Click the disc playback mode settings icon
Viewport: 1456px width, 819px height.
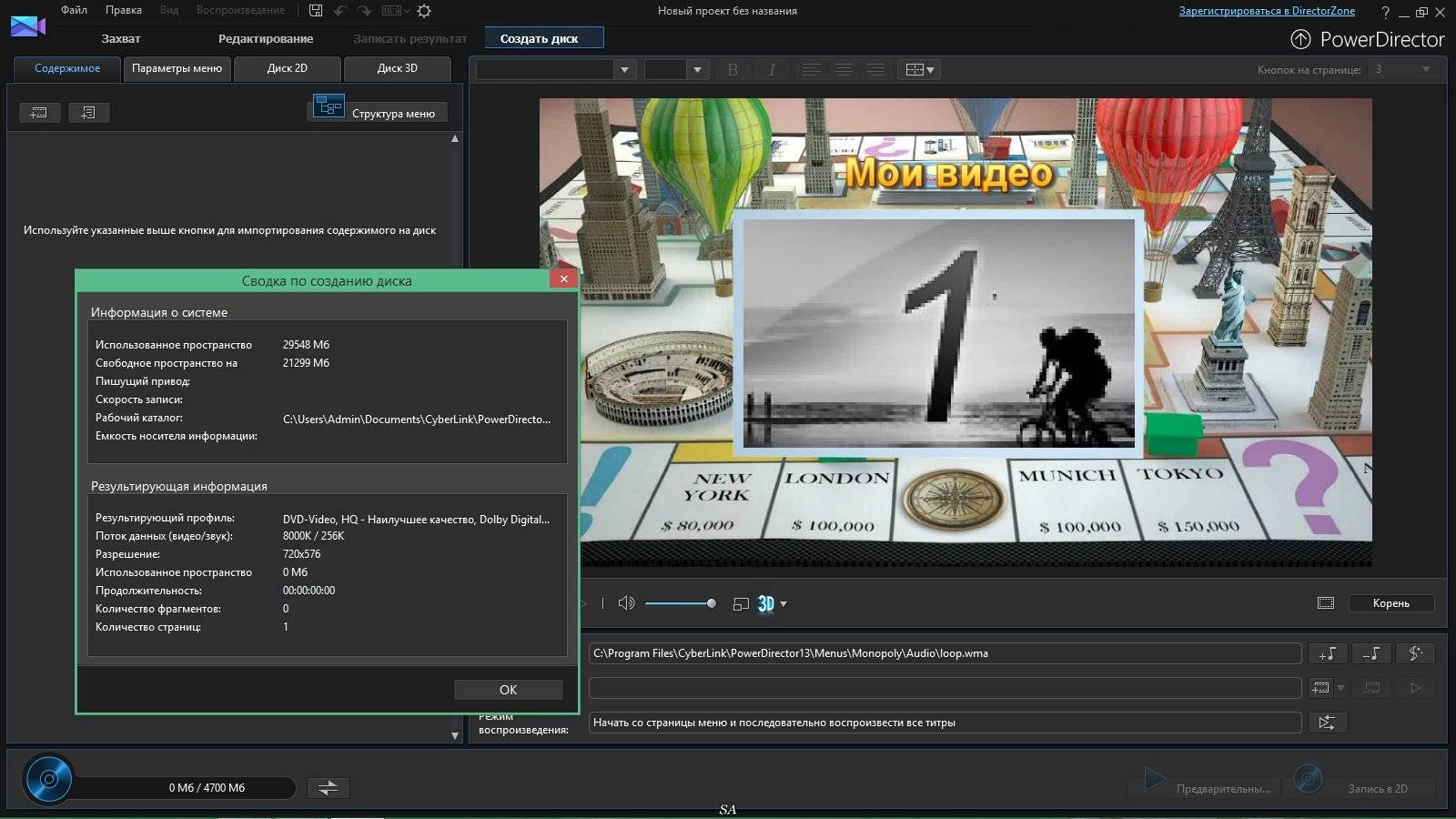pyautogui.click(x=1328, y=722)
